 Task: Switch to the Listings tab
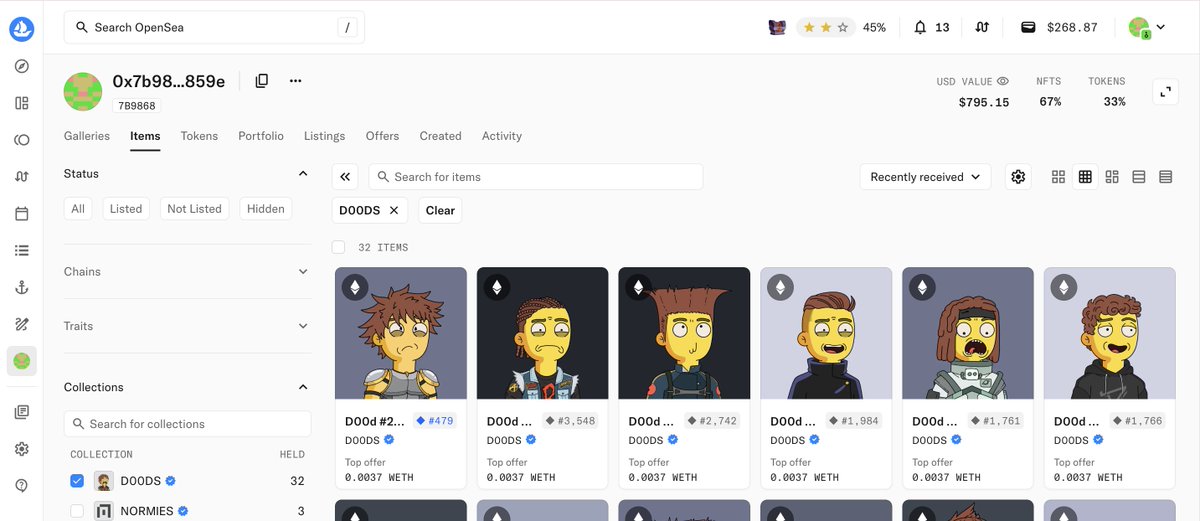click(324, 136)
